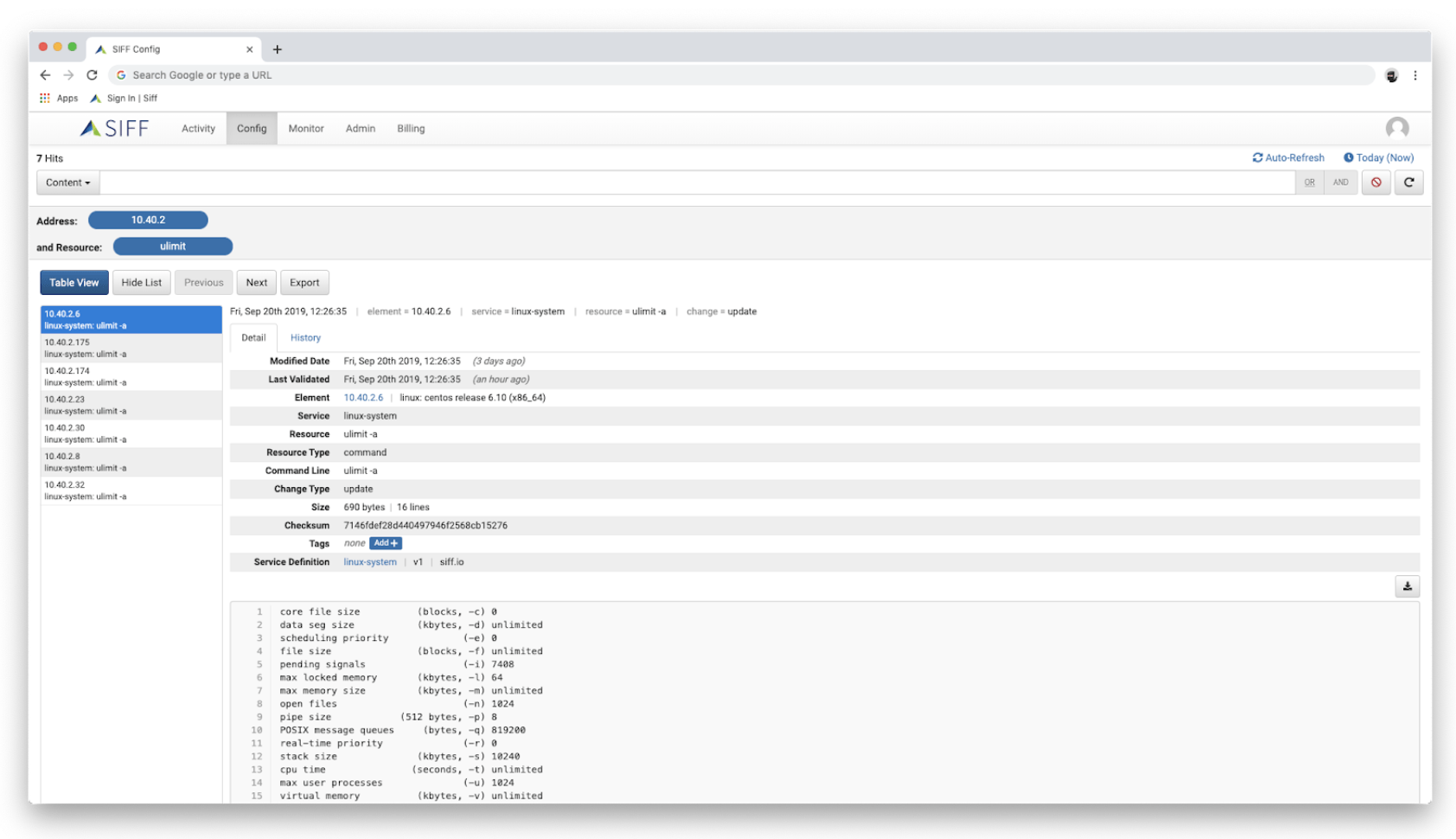Select list entry 10.40.2.6

point(131,320)
